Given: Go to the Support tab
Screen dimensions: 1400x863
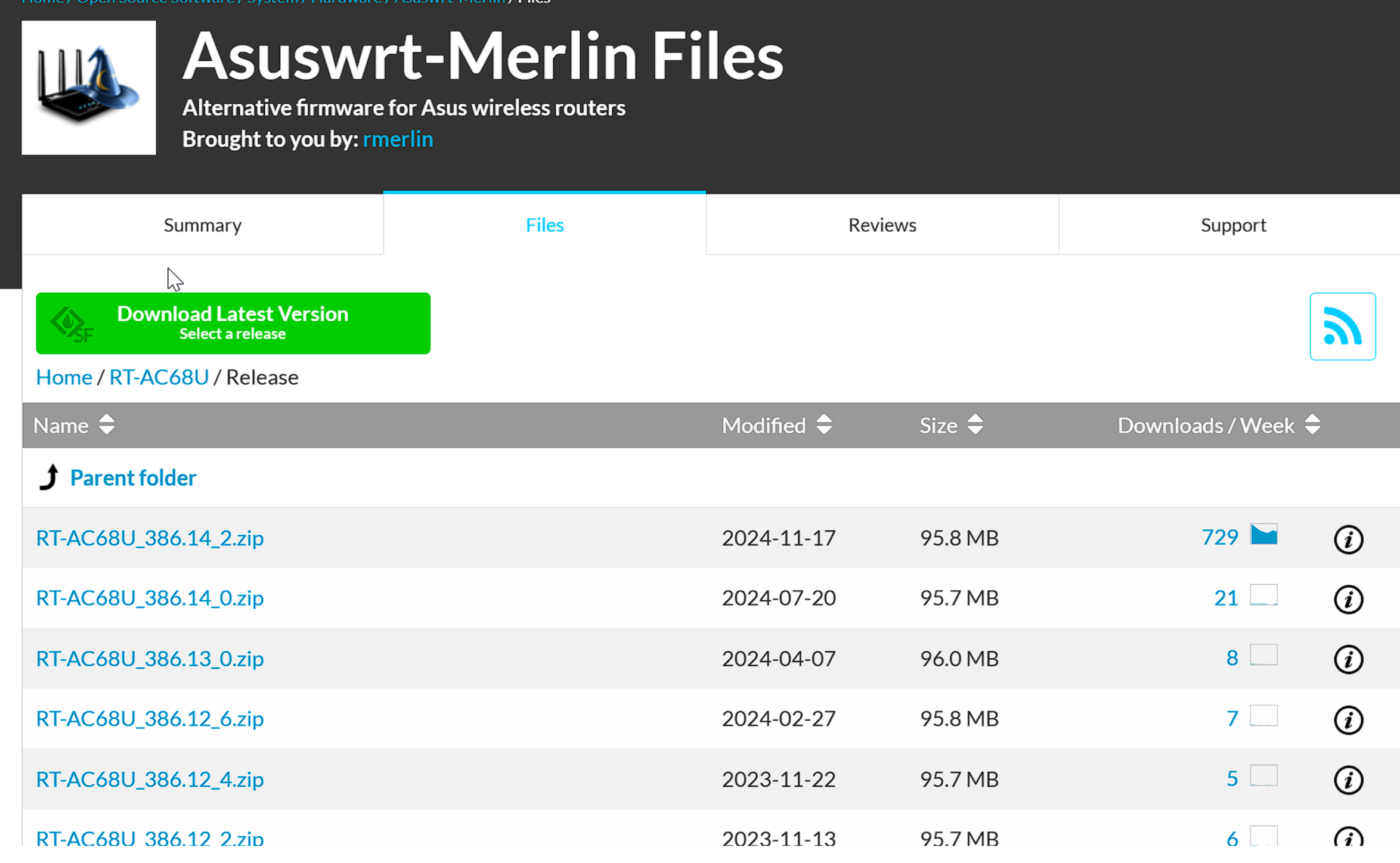Looking at the screenshot, I should click(1233, 225).
